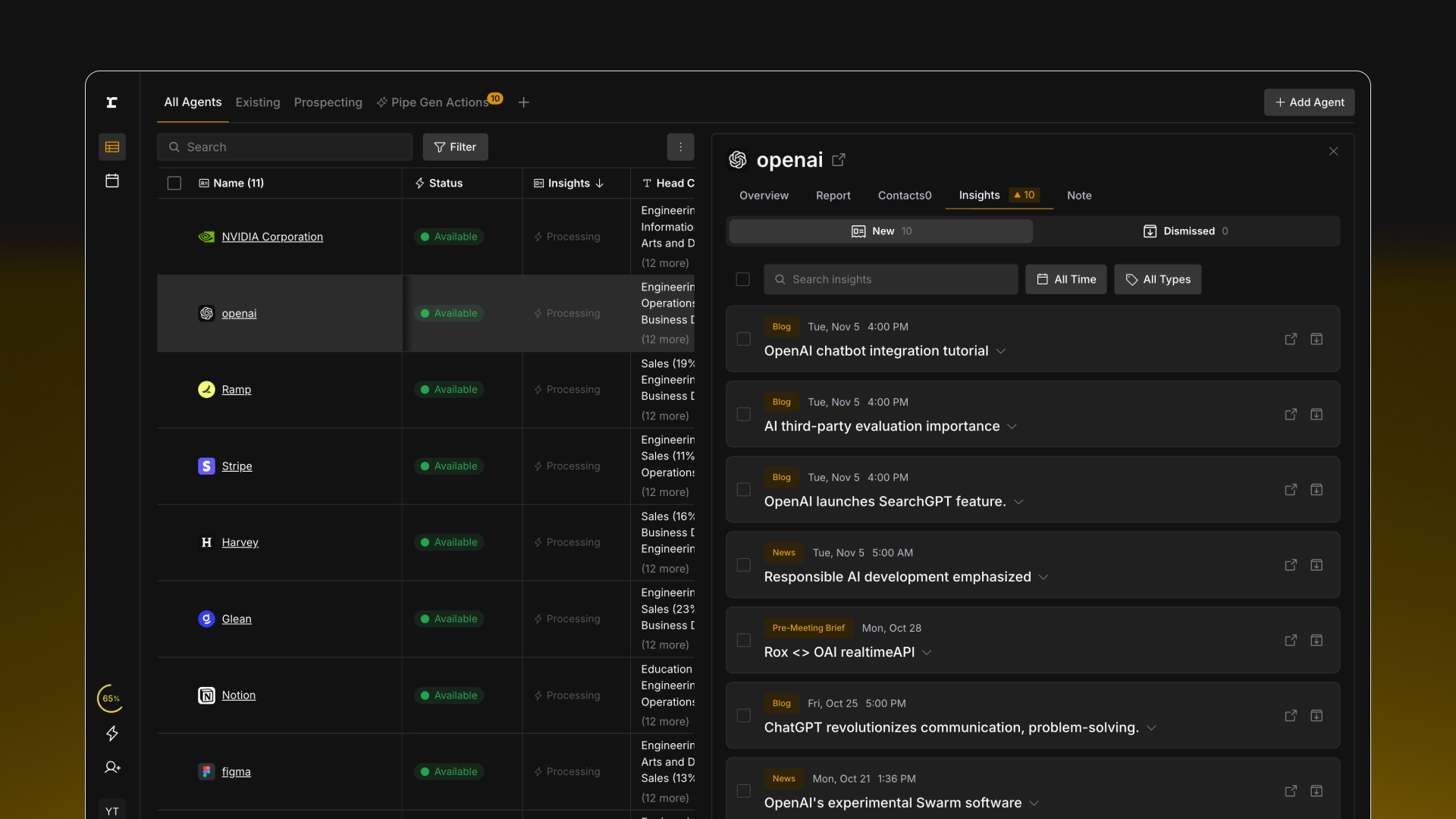Open the Filter button
This screenshot has width=1456, height=819.
pyautogui.click(x=455, y=147)
